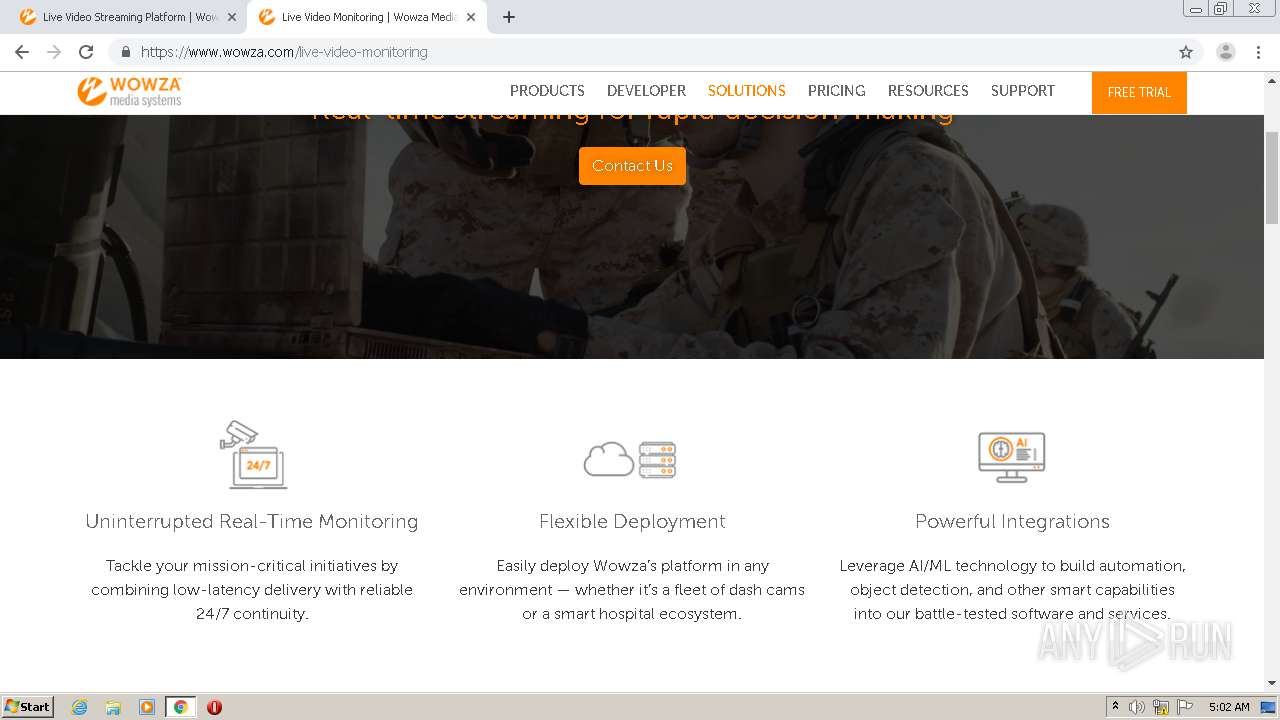Image resolution: width=1280 pixels, height=720 pixels.
Task: View site security lock information
Action: (126, 52)
